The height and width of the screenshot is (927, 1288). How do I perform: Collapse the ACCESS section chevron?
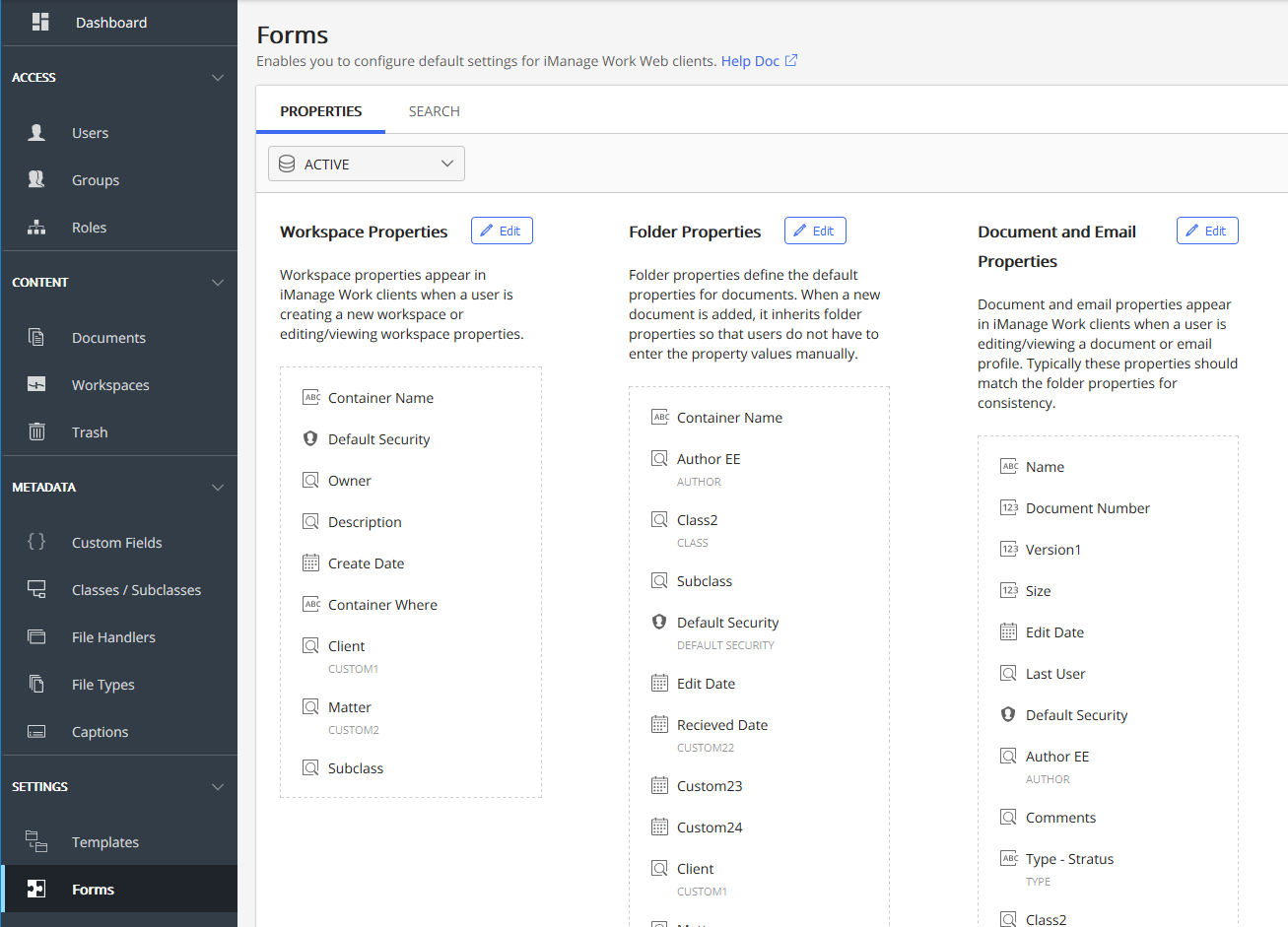(x=218, y=78)
